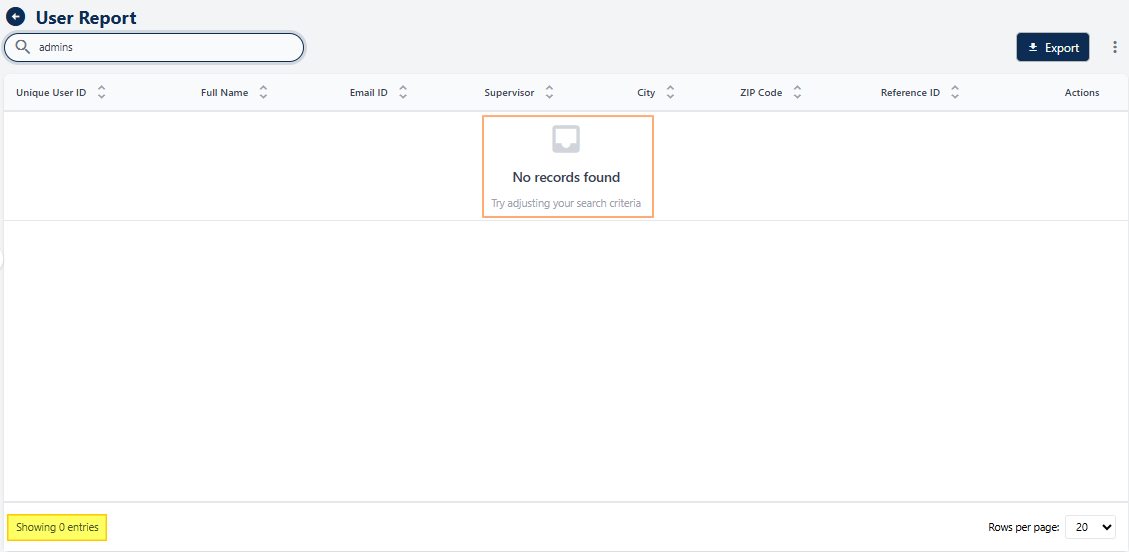Sort by Reference ID using the sort arrows
The height and width of the screenshot is (552, 1129).
point(955,93)
